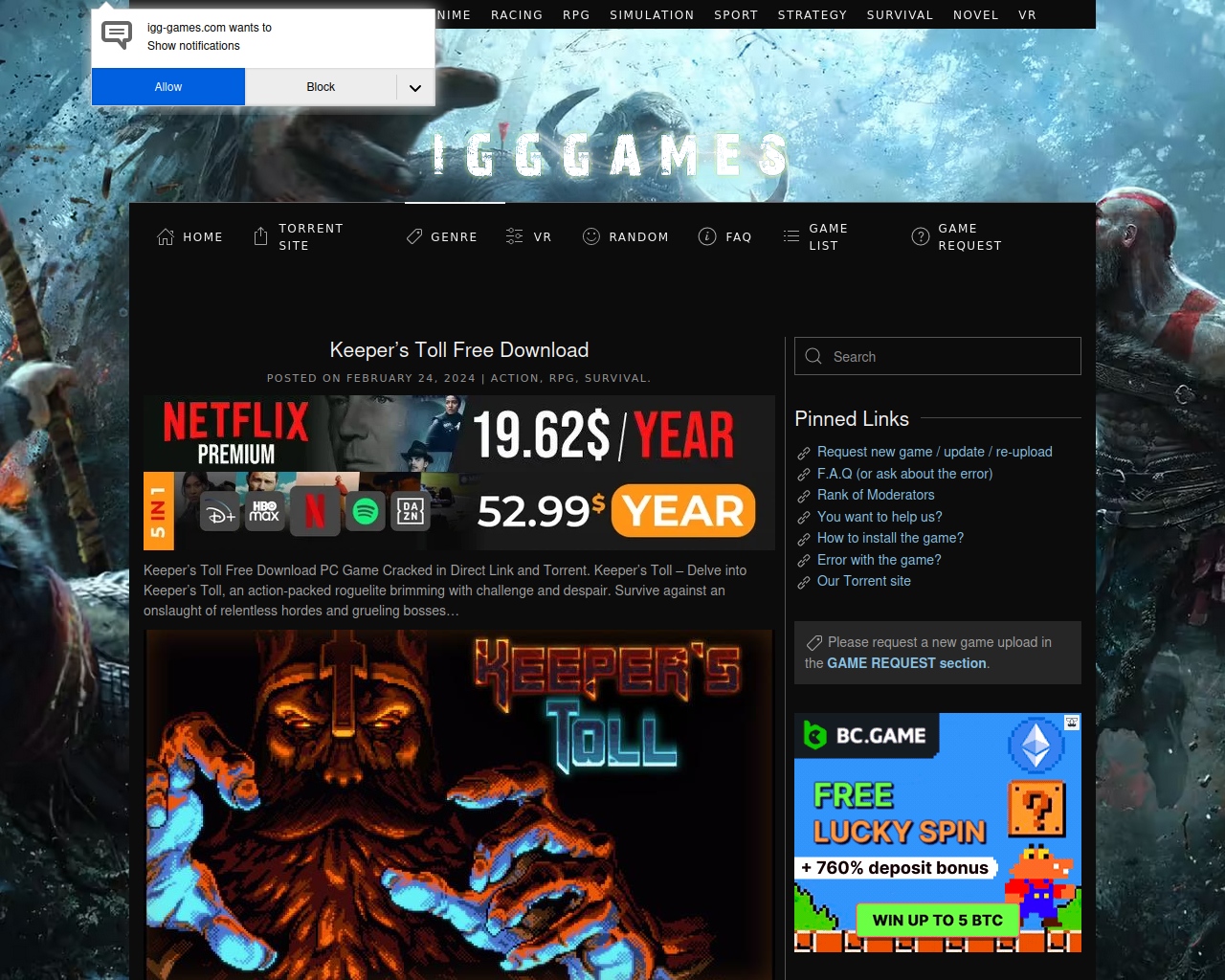Open the SURVIVAL category in top menu
The image size is (1225, 980).
(x=900, y=14)
